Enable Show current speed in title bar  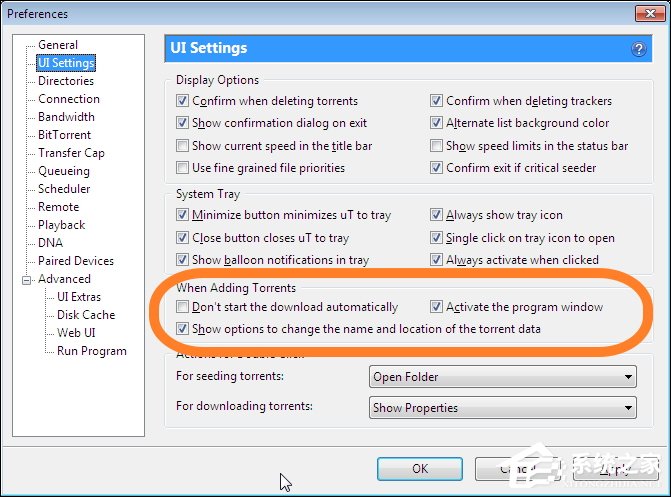[x=182, y=146]
